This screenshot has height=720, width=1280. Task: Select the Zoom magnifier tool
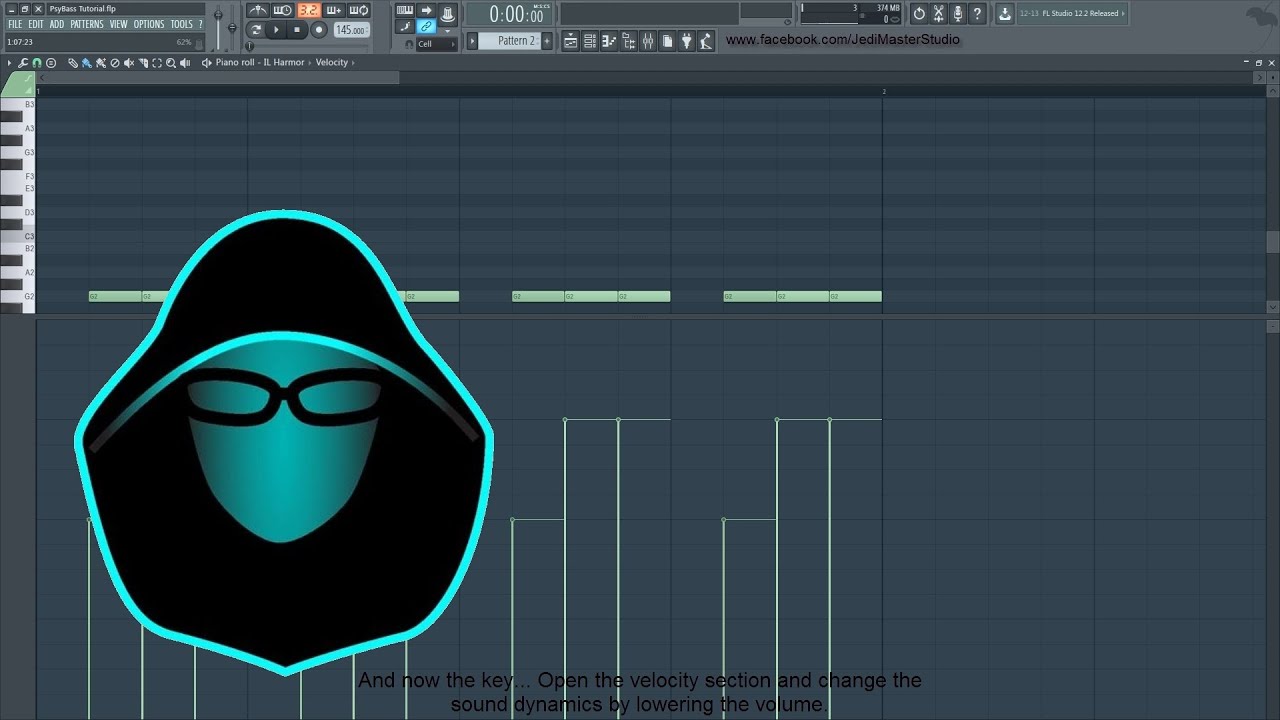point(171,63)
